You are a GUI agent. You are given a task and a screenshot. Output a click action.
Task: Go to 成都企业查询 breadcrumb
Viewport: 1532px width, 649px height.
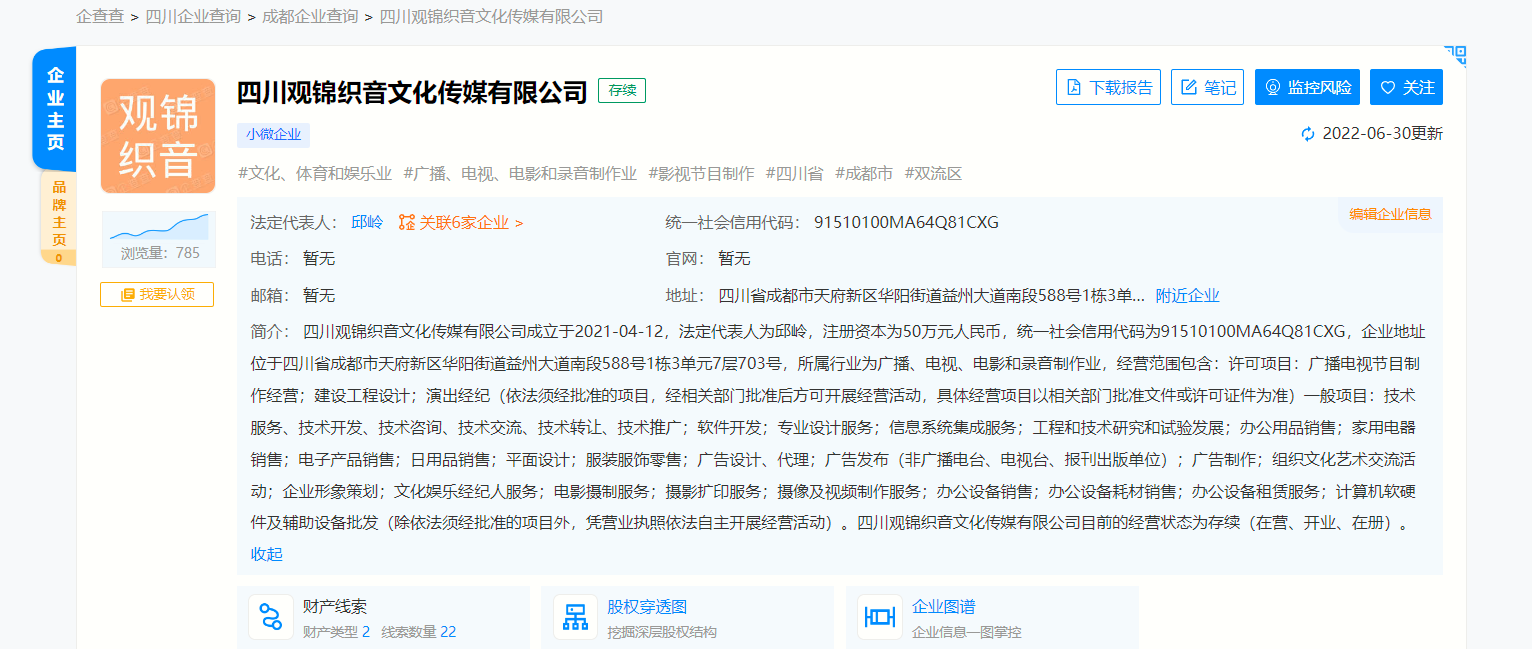pos(310,17)
